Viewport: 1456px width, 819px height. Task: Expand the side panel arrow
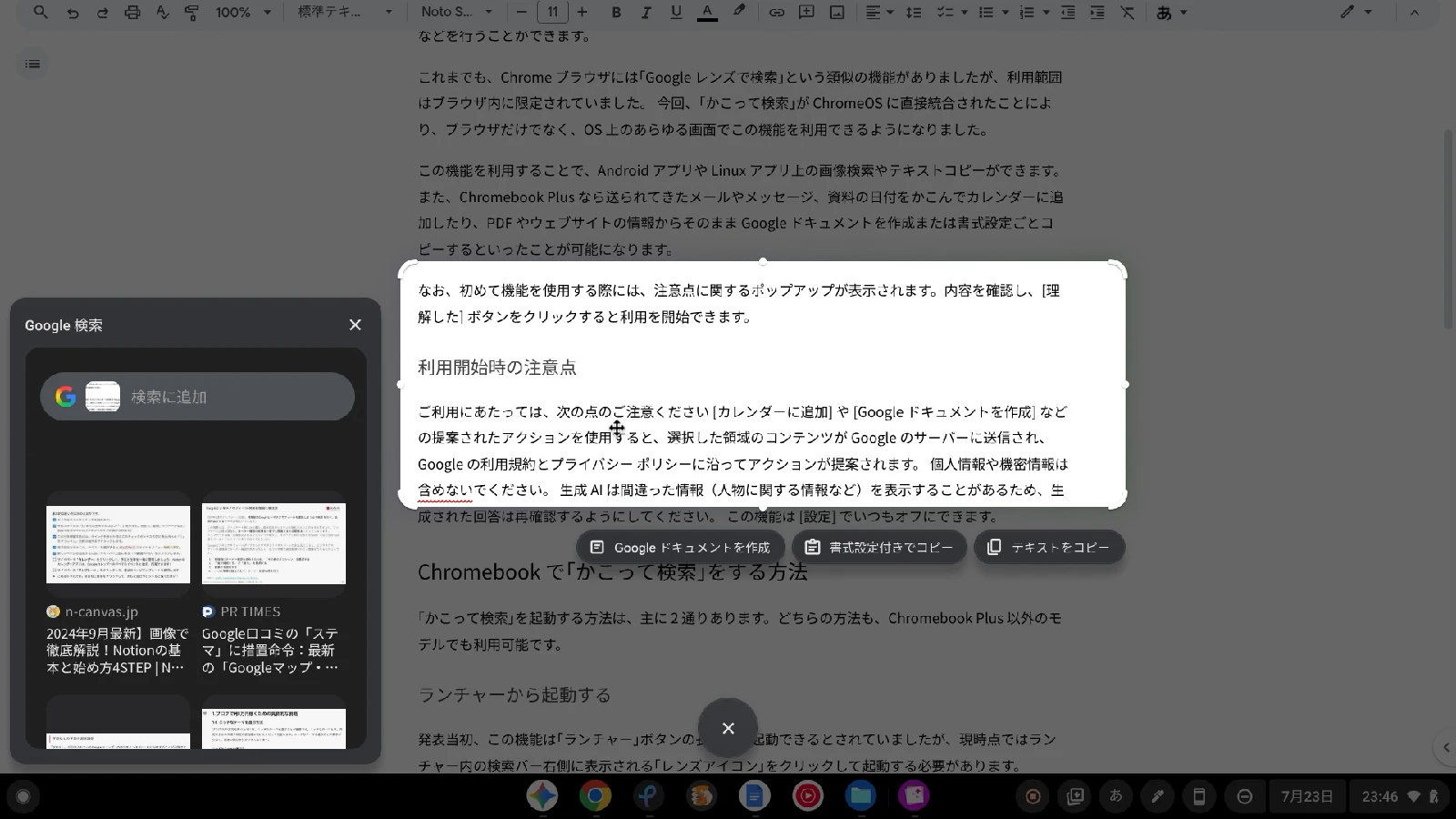coord(1446,747)
